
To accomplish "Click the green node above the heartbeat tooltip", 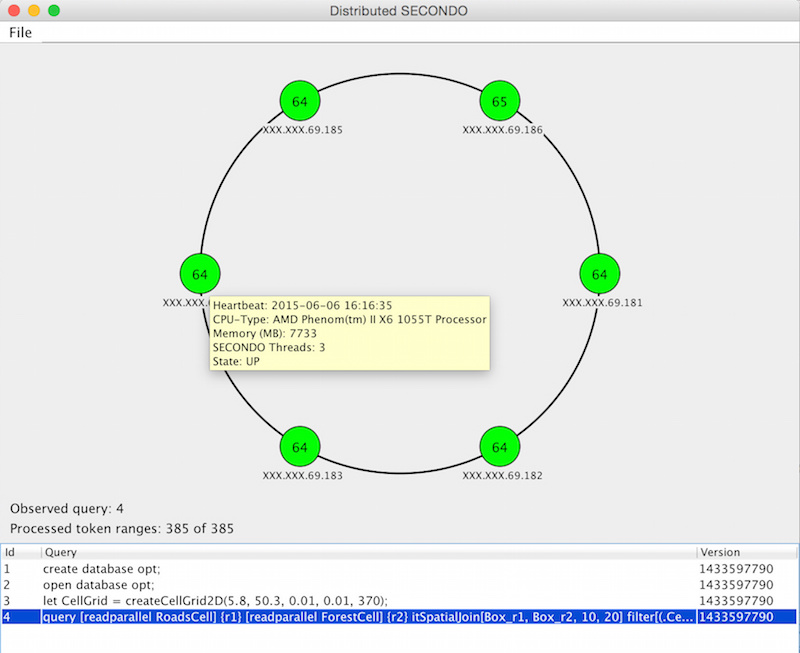I will click(x=199, y=274).
